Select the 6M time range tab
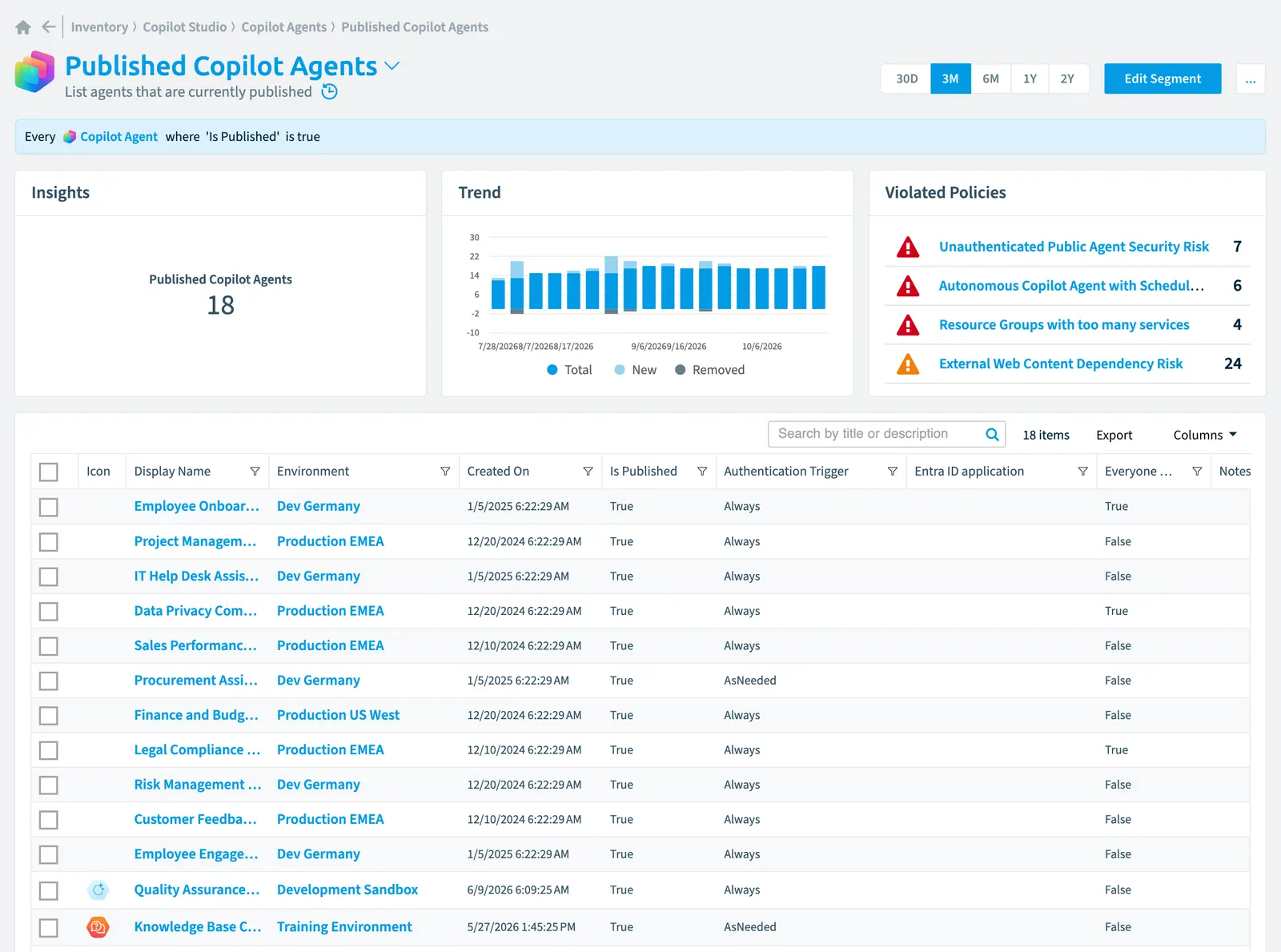The height and width of the screenshot is (952, 1281). (991, 78)
